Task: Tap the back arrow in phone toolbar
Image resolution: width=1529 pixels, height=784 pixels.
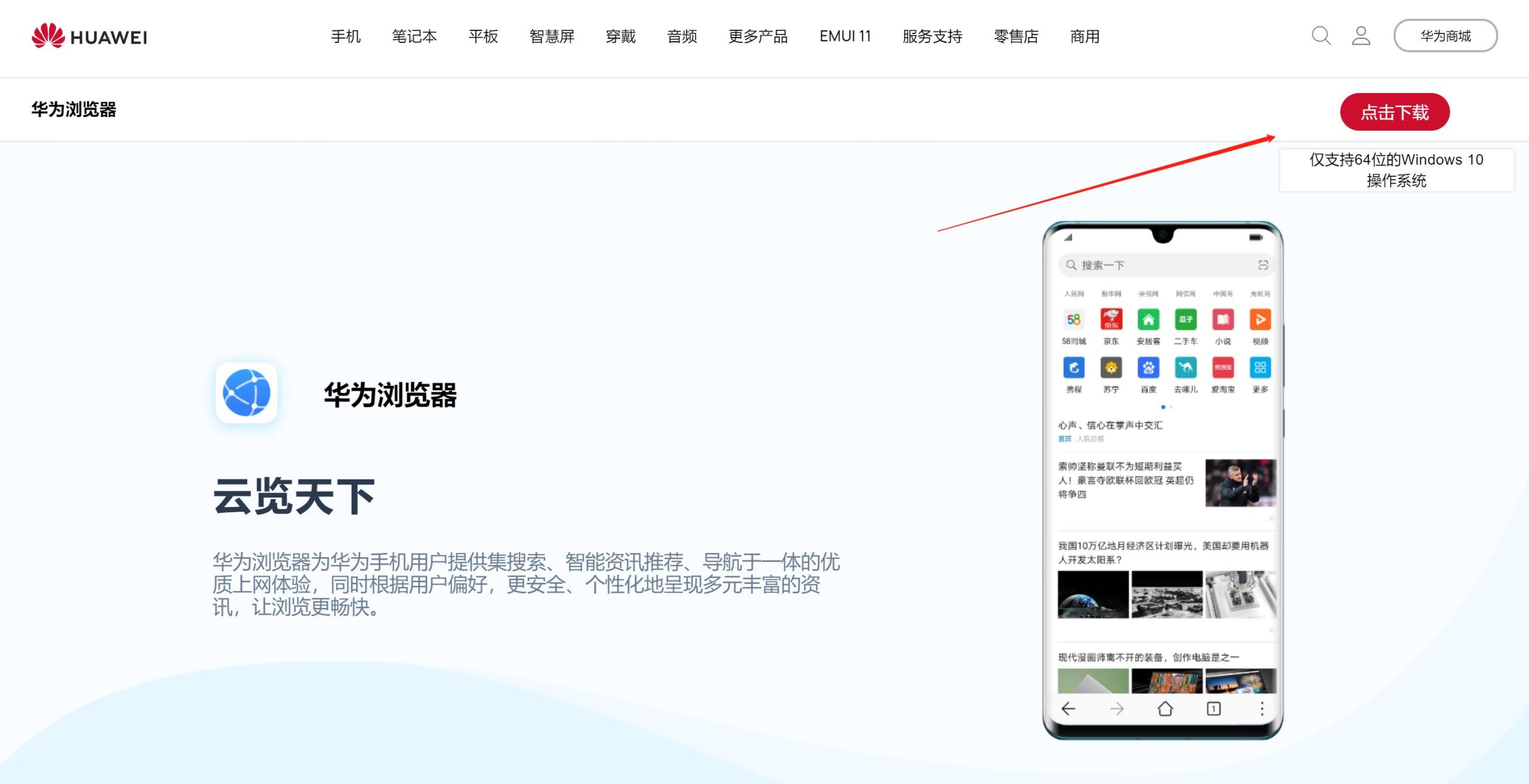Action: click(x=1069, y=709)
